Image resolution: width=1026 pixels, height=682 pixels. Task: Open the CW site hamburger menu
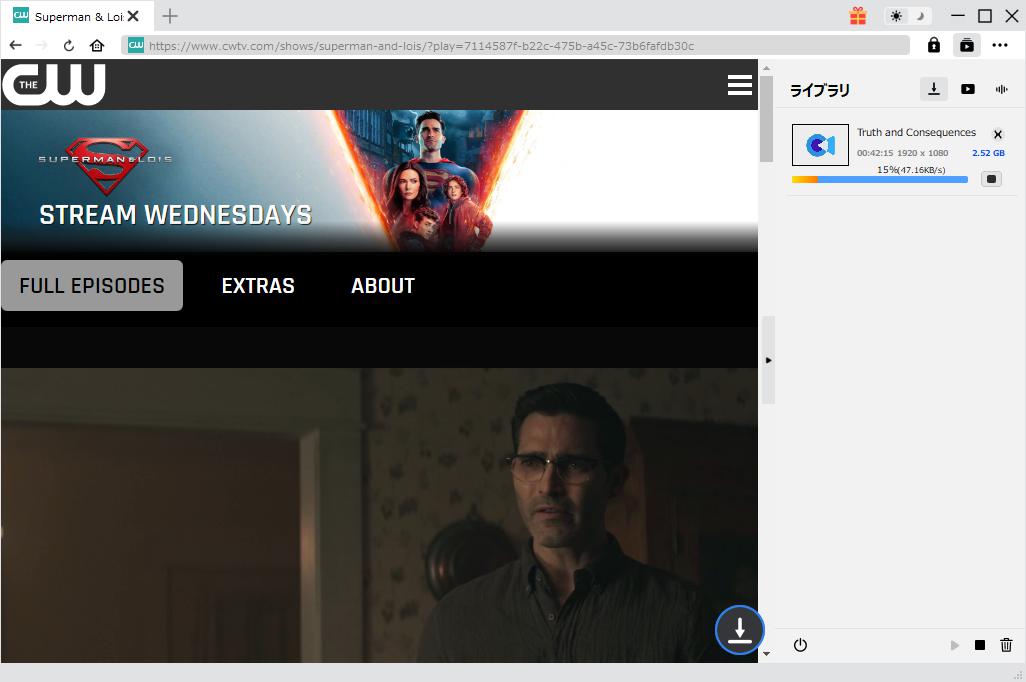(x=740, y=85)
